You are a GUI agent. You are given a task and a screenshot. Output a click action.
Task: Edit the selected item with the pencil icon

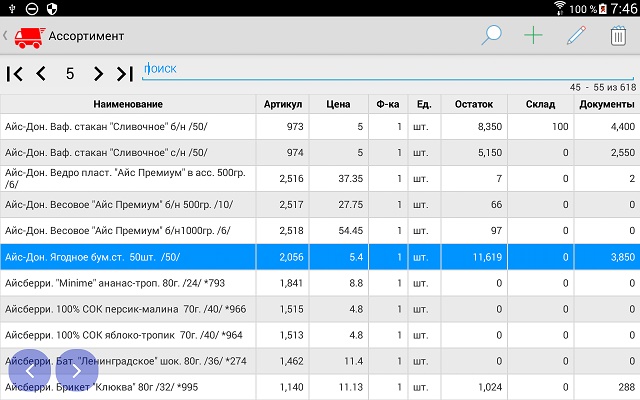tap(576, 36)
